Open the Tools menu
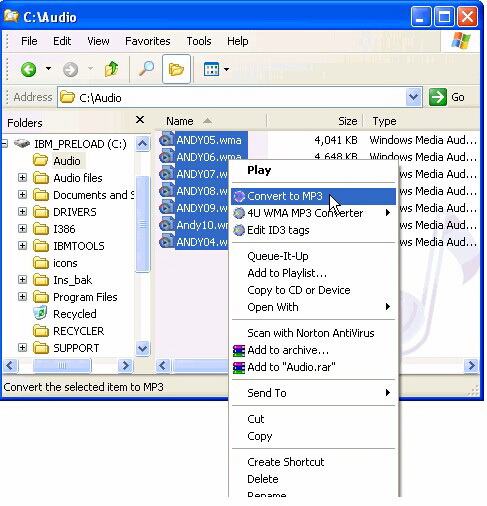Screen dimensions: 487x506 (199, 41)
